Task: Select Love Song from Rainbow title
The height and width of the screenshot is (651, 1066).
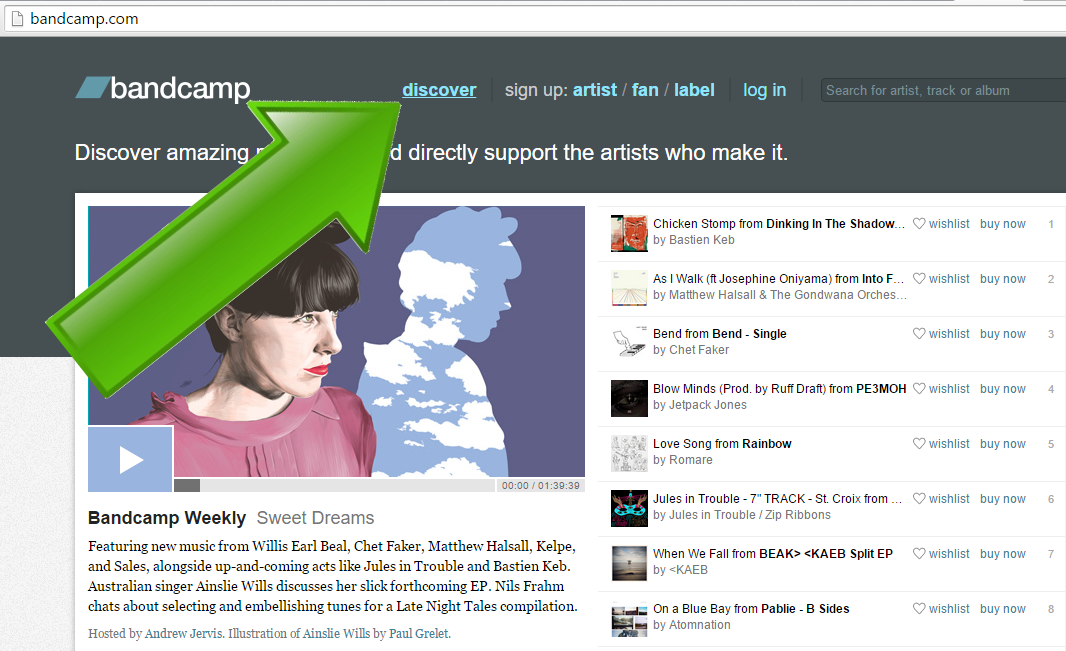Action: coord(722,444)
